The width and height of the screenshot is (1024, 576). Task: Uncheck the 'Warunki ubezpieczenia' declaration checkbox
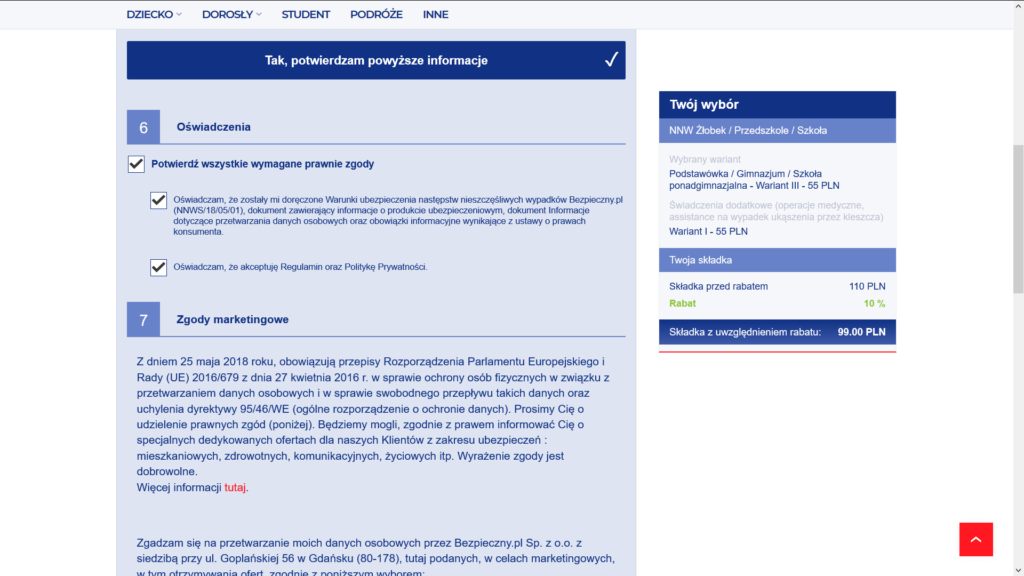[x=158, y=200]
